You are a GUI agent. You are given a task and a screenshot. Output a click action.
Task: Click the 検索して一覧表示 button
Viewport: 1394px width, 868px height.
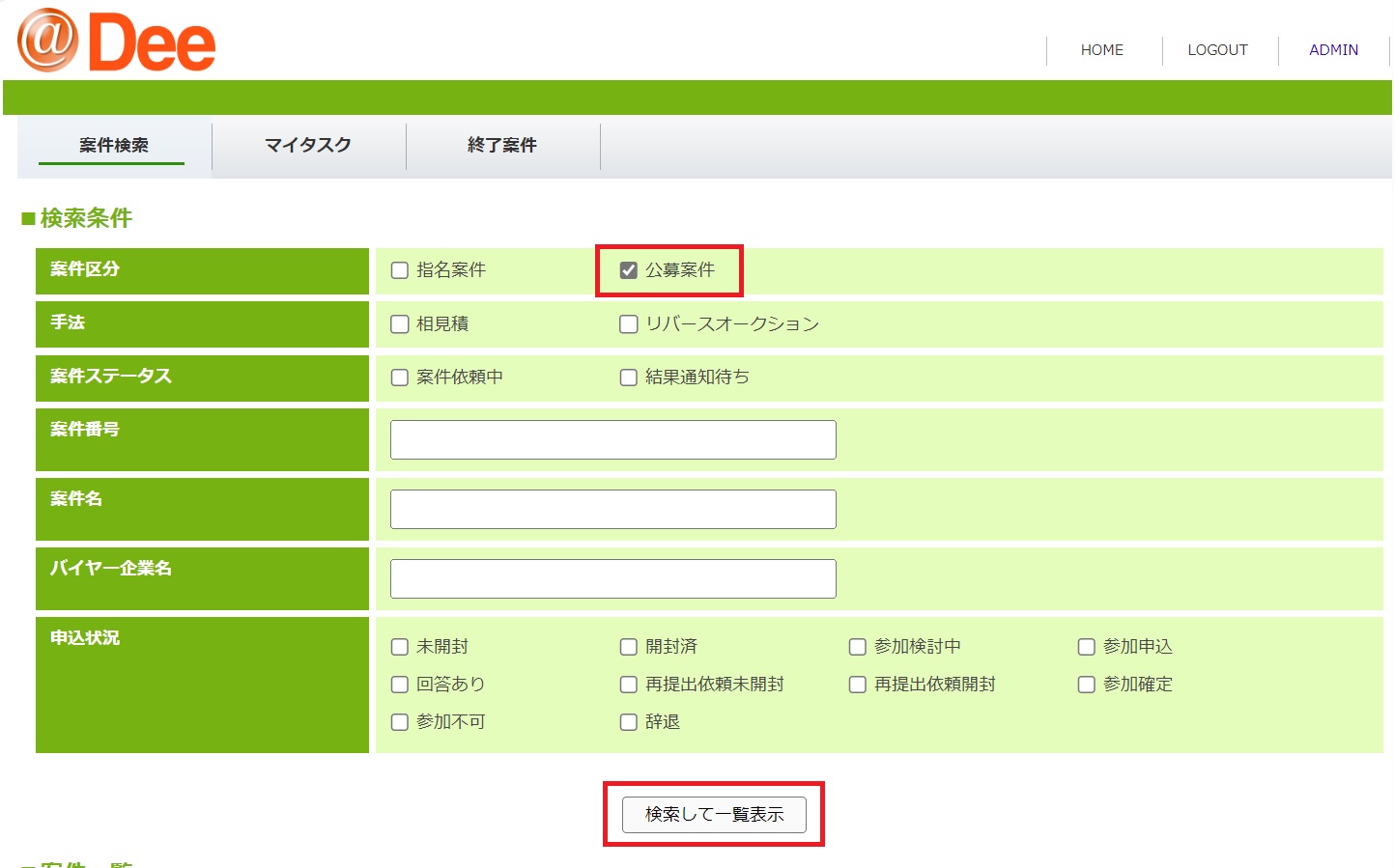(714, 815)
